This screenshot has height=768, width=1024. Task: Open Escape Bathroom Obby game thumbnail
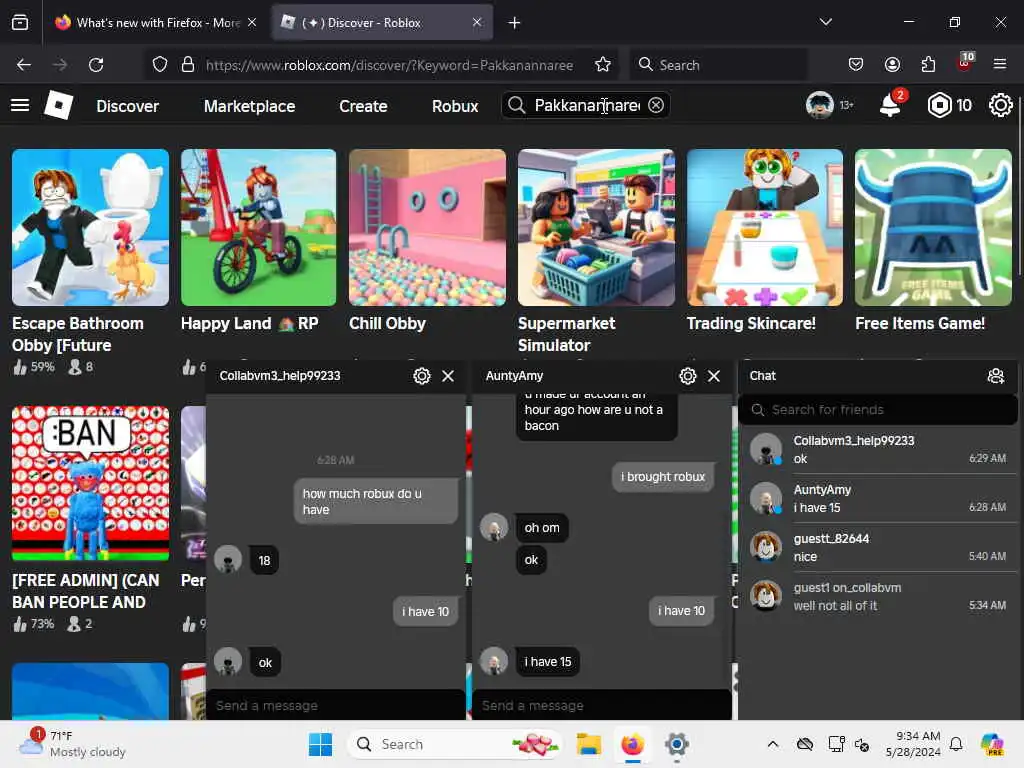pyautogui.click(x=90, y=227)
